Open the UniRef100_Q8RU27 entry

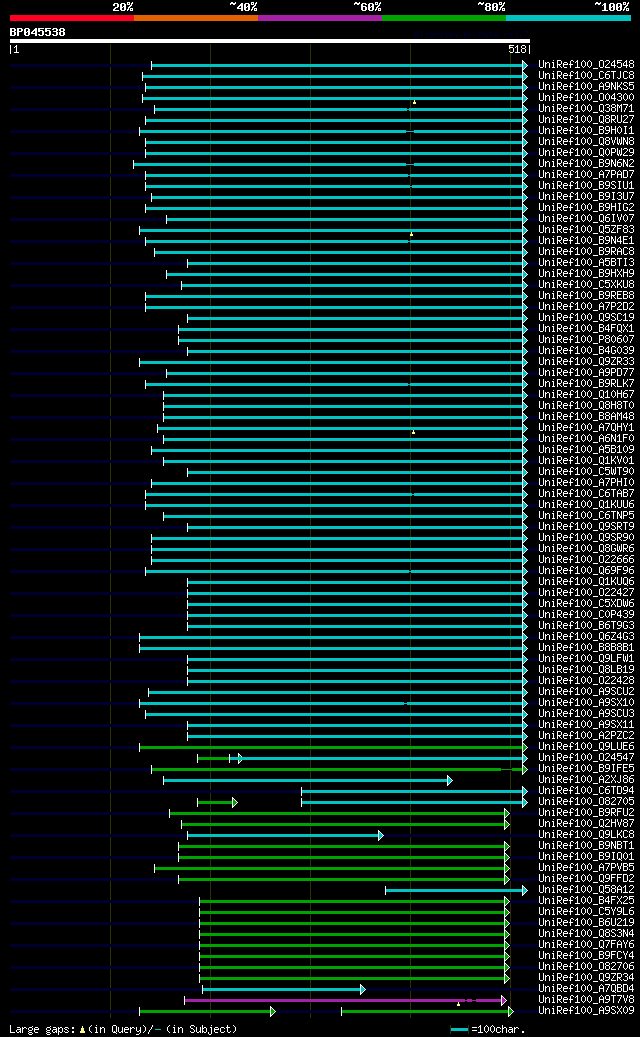pos(586,120)
